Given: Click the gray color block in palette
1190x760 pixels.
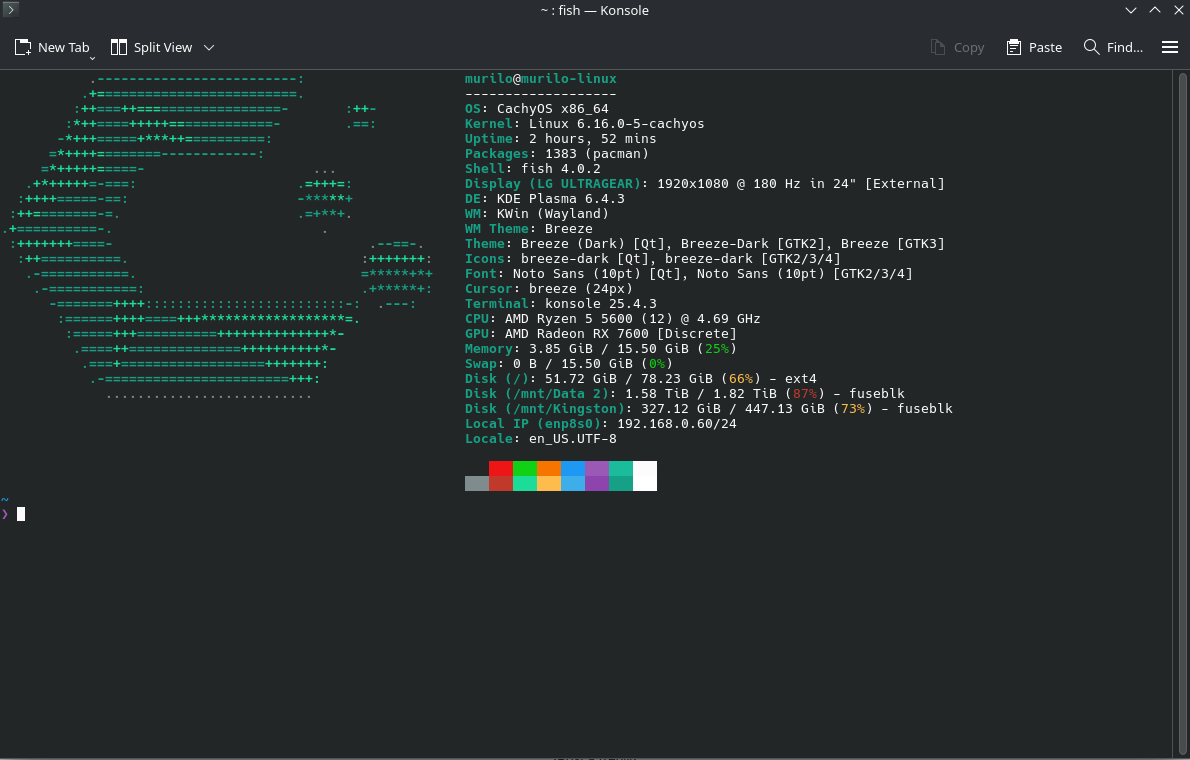Looking at the screenshot, I should [477, 484].
